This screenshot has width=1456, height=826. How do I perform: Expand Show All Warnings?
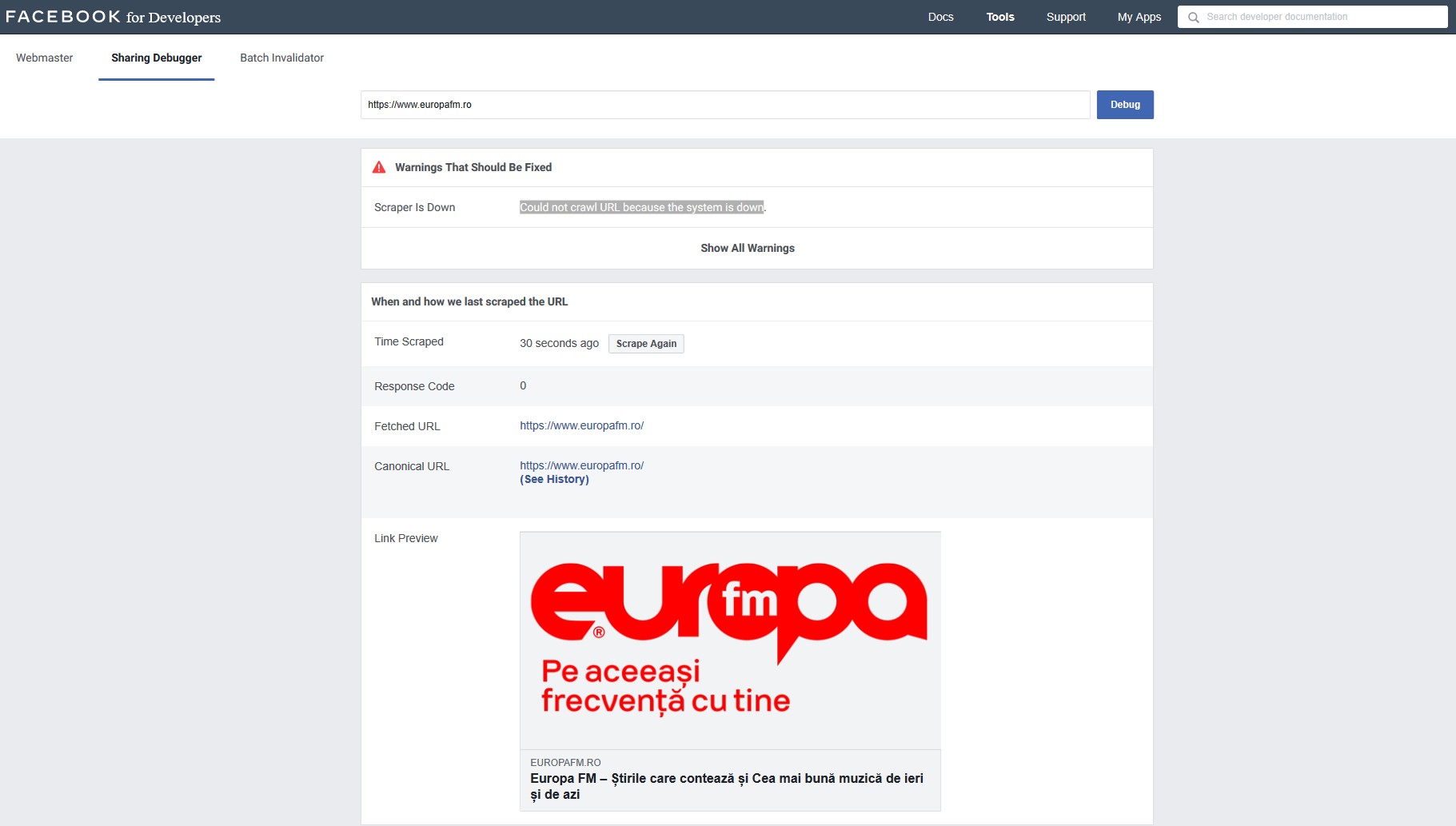[x=748, y=248]
